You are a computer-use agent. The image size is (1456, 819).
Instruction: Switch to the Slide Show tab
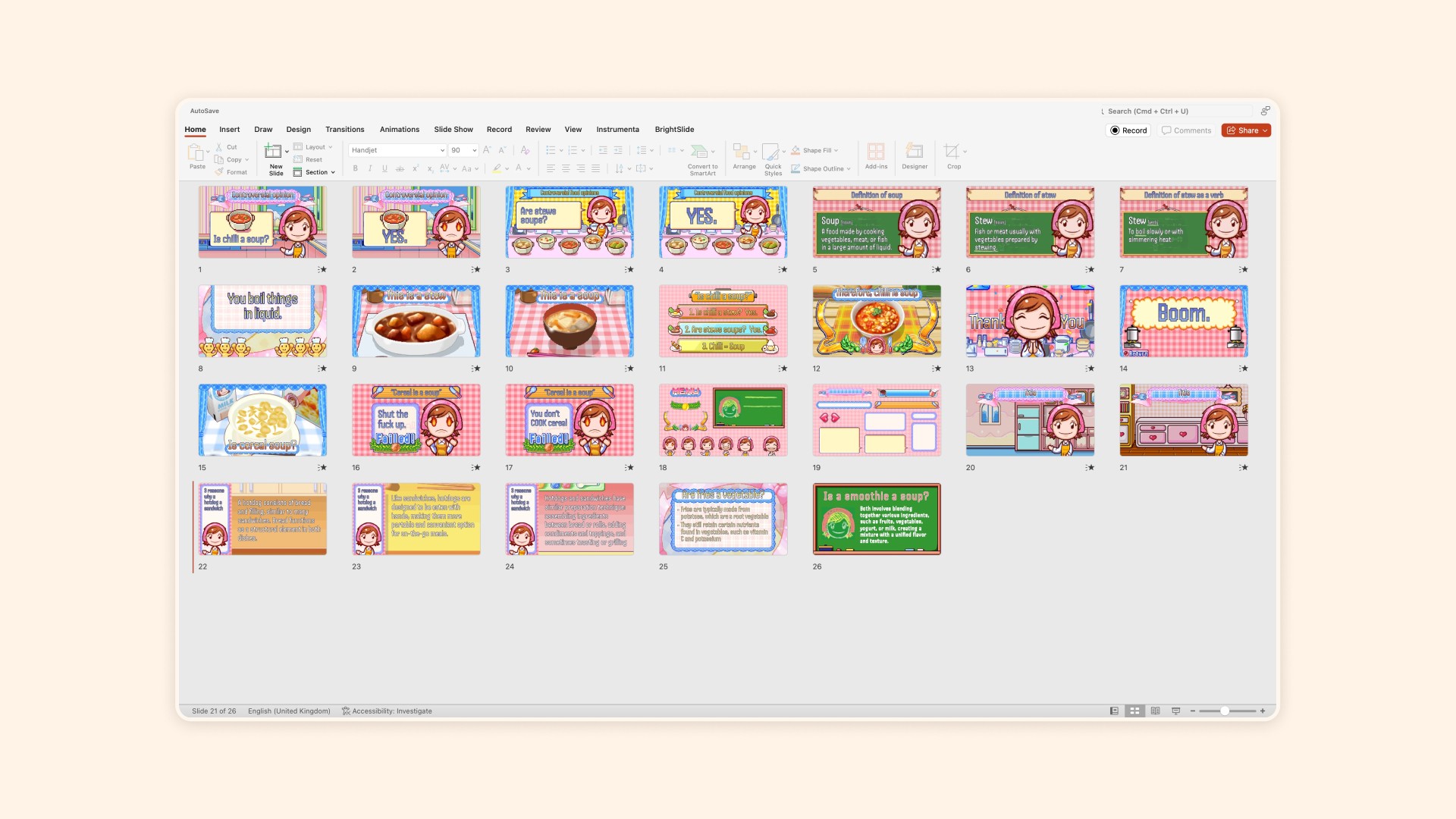point(453,130)
